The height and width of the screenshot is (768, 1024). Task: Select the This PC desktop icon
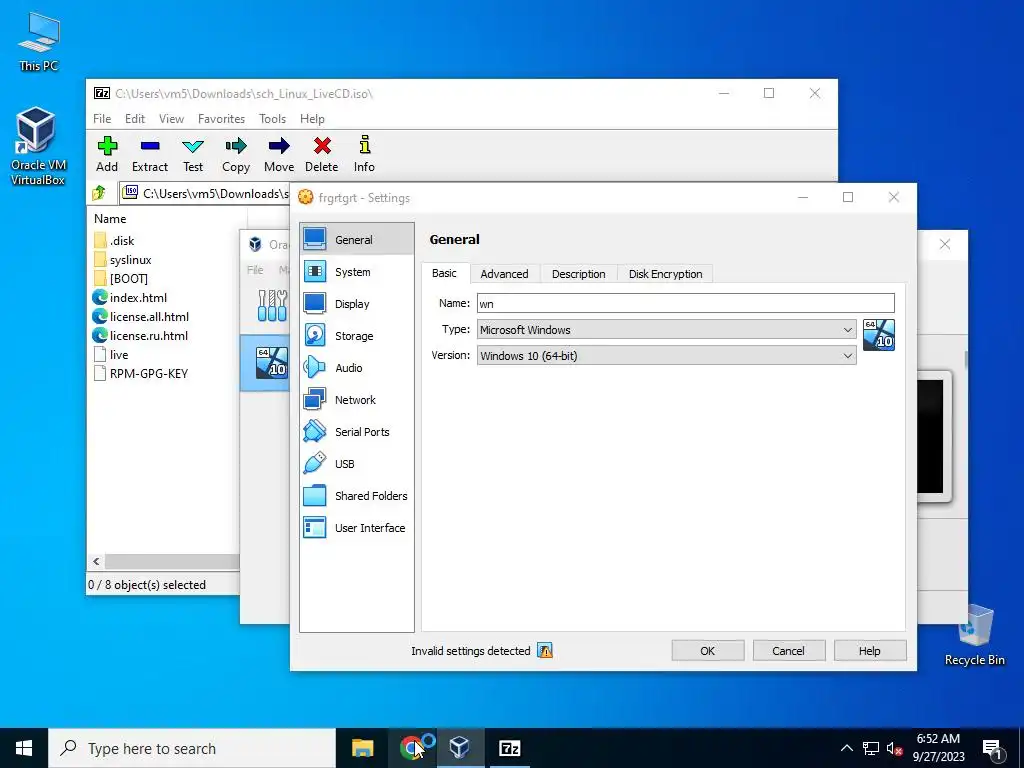click(x=39, y=41)
